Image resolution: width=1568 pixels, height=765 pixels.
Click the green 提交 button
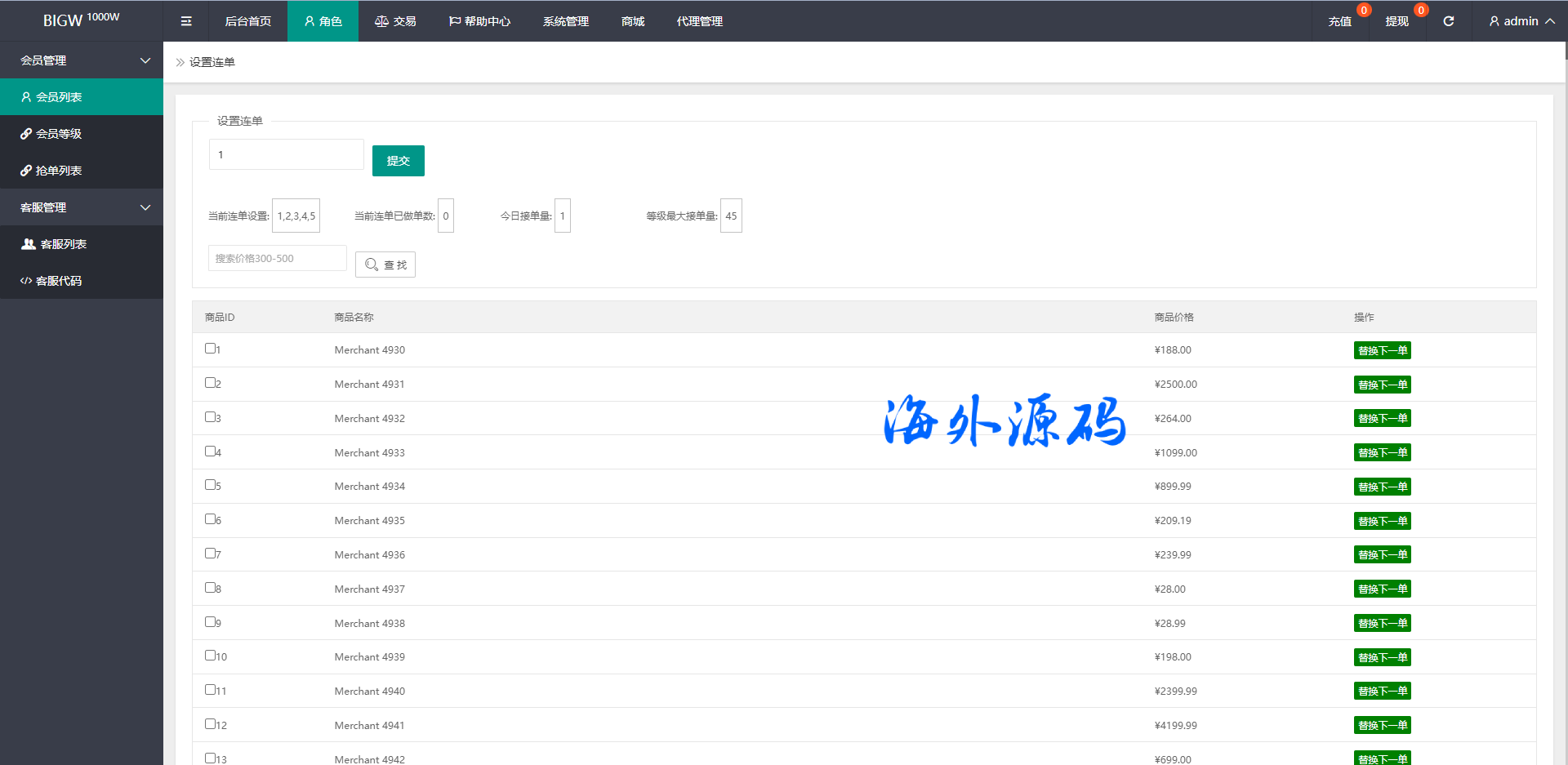tap(398, 161)
